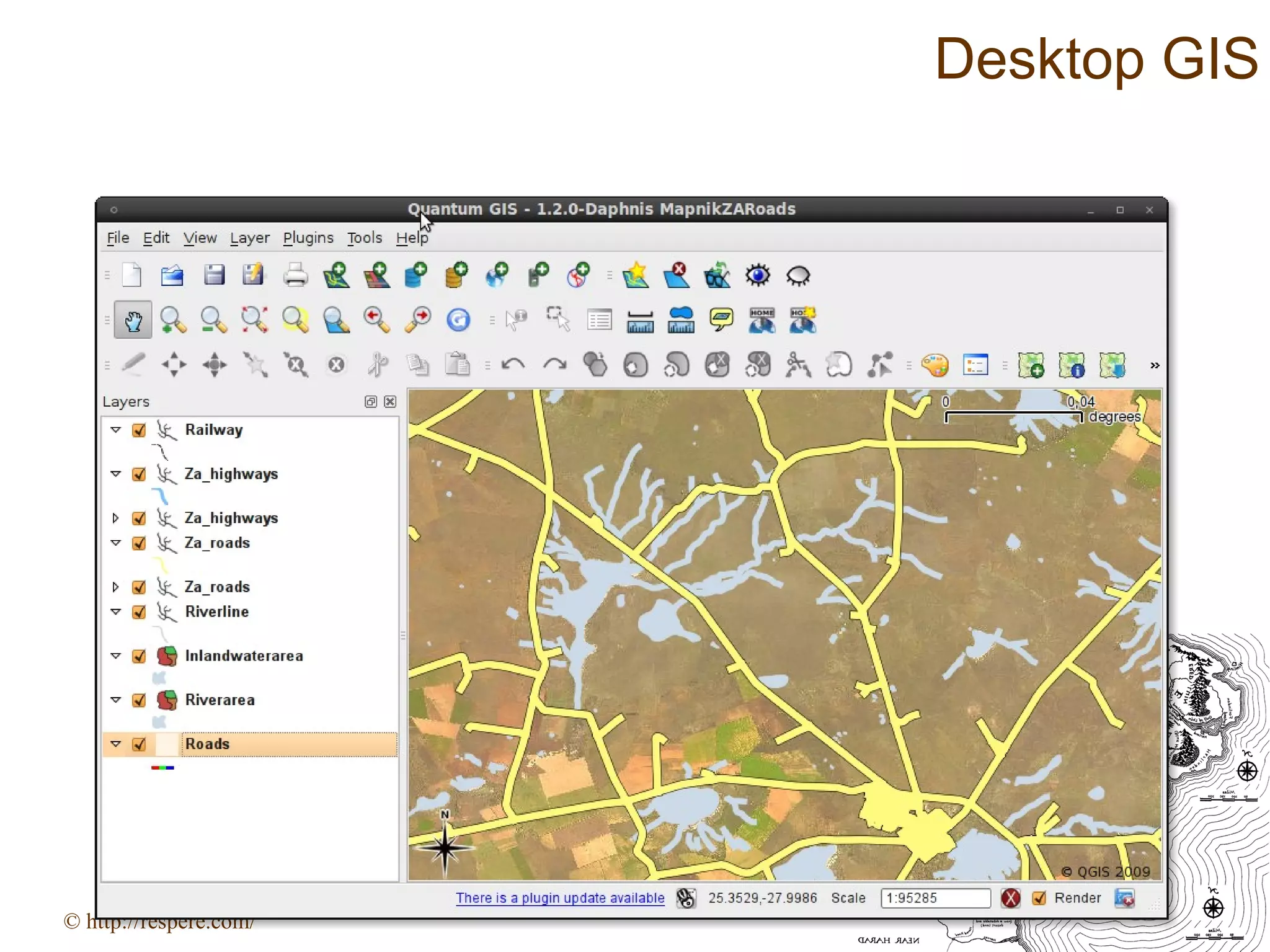Screen dimensions: 1270x952
Task: Click the Roads layer color legend swatch
Action: tap(162, 768)
